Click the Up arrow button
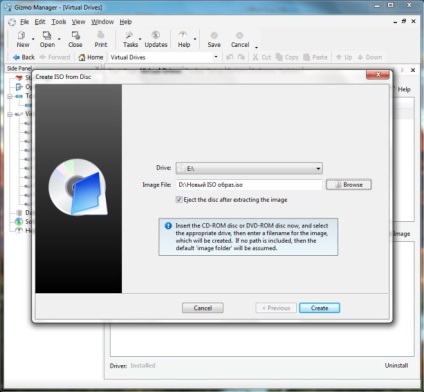The width and height of the screenshot is (424, 392). coord(344,57)
